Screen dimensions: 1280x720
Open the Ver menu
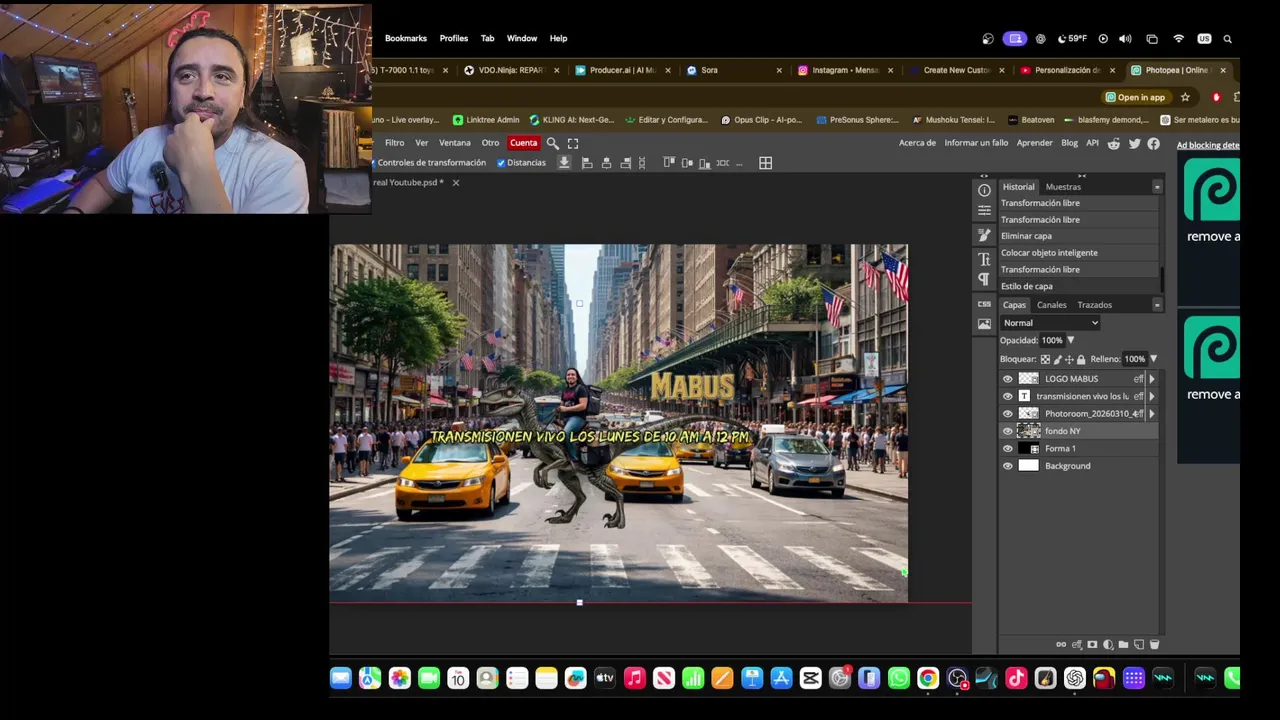[422, 143]
